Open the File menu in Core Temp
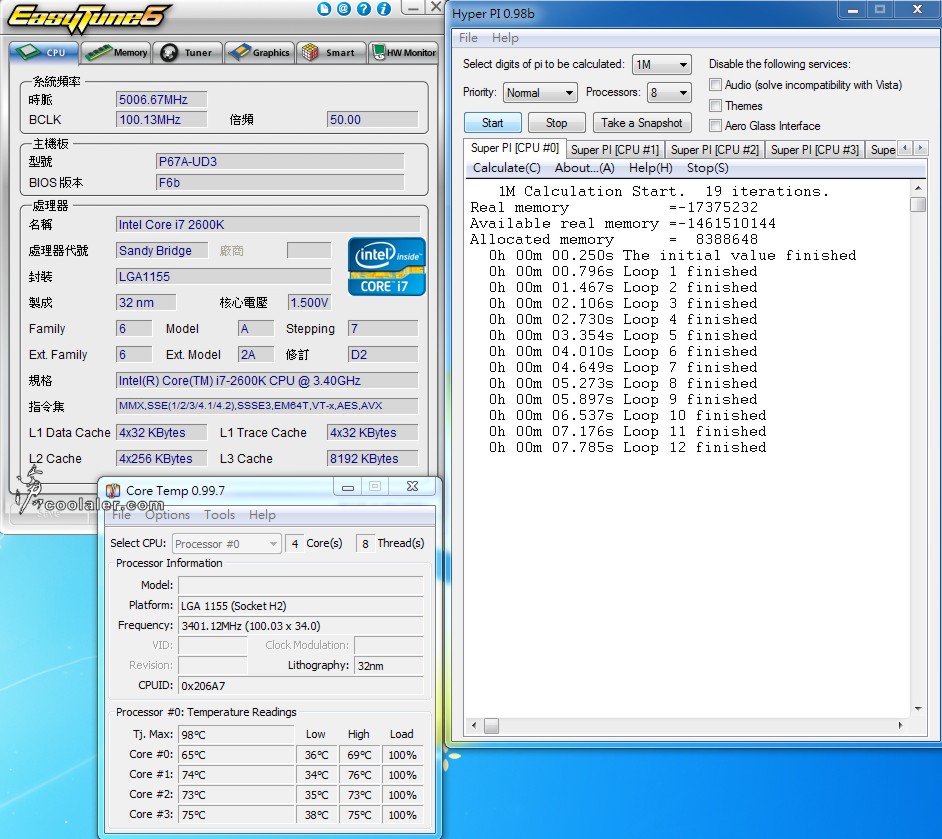This screenshot has height=839, width=942. [x=121, y=515]
